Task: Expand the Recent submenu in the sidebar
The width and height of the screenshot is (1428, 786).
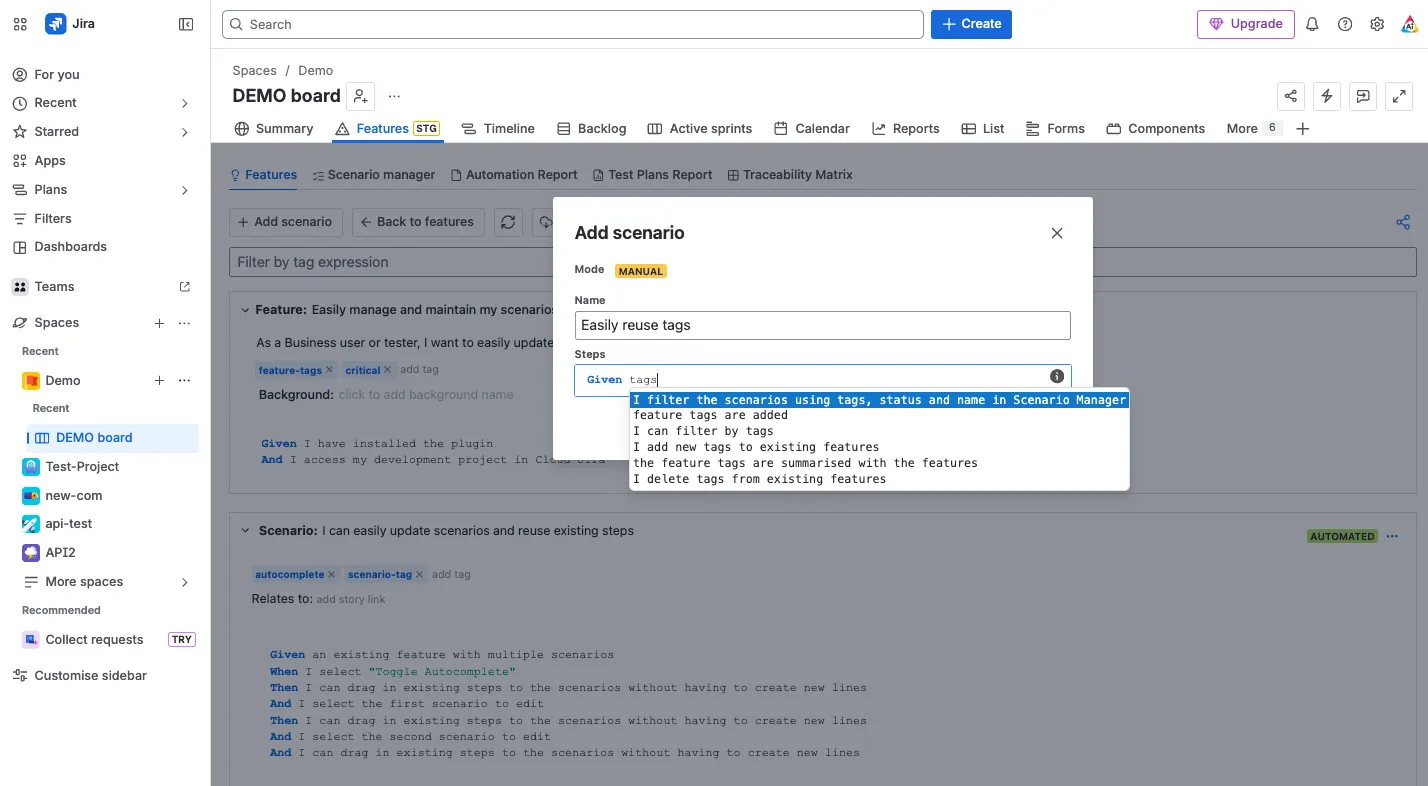Action: tap(184, 103)
